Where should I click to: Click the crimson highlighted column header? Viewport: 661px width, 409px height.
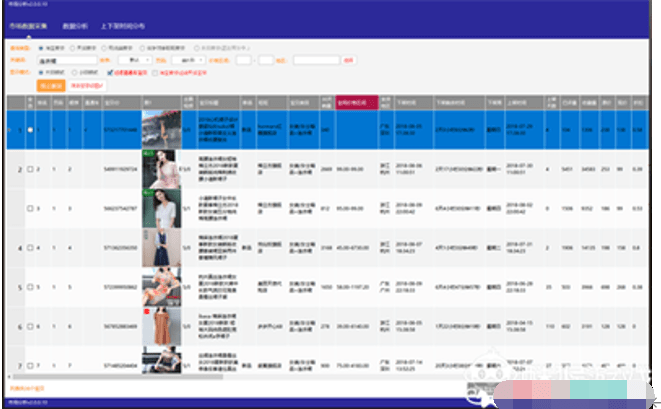pos(357,102)
